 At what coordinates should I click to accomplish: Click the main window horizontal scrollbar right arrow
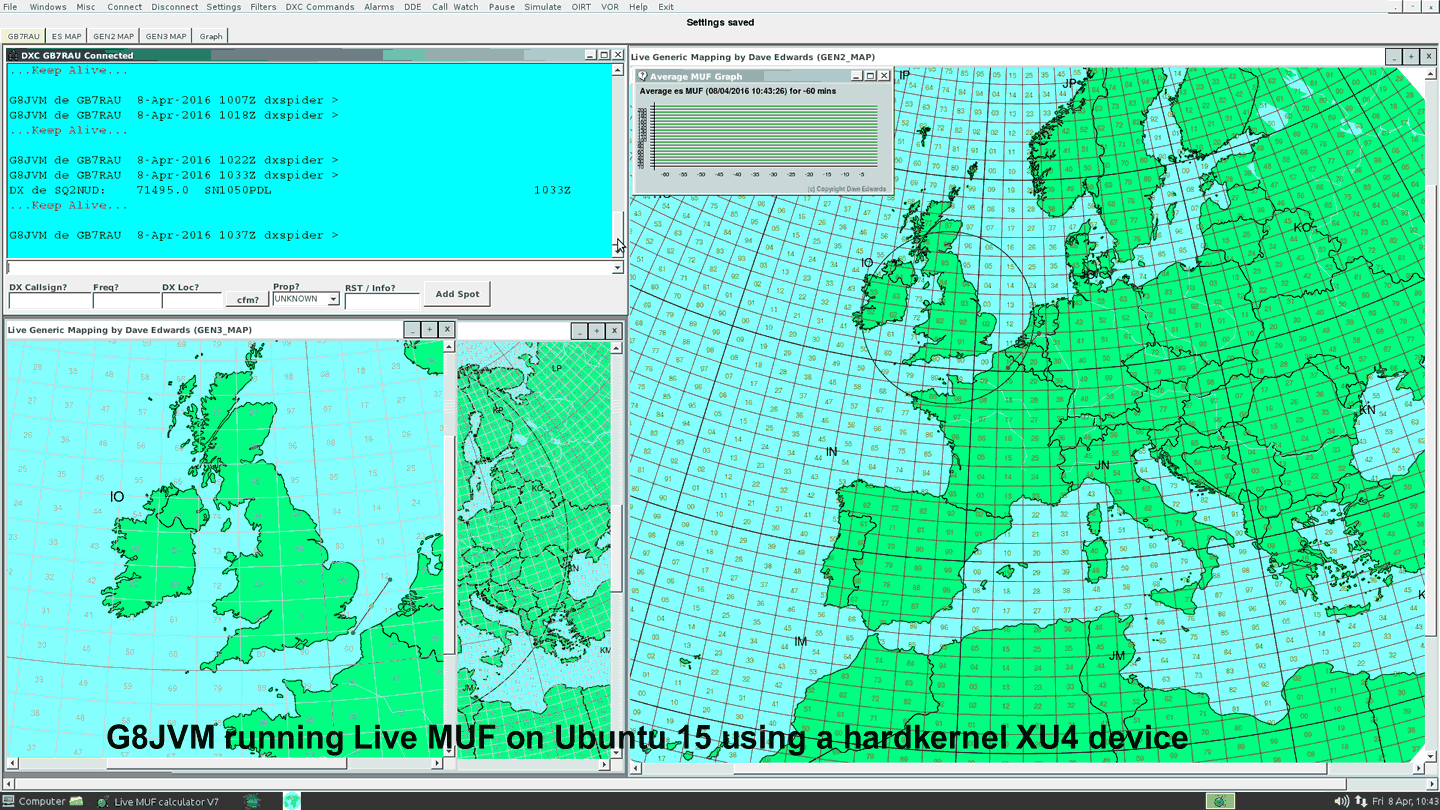[1432, 784]
